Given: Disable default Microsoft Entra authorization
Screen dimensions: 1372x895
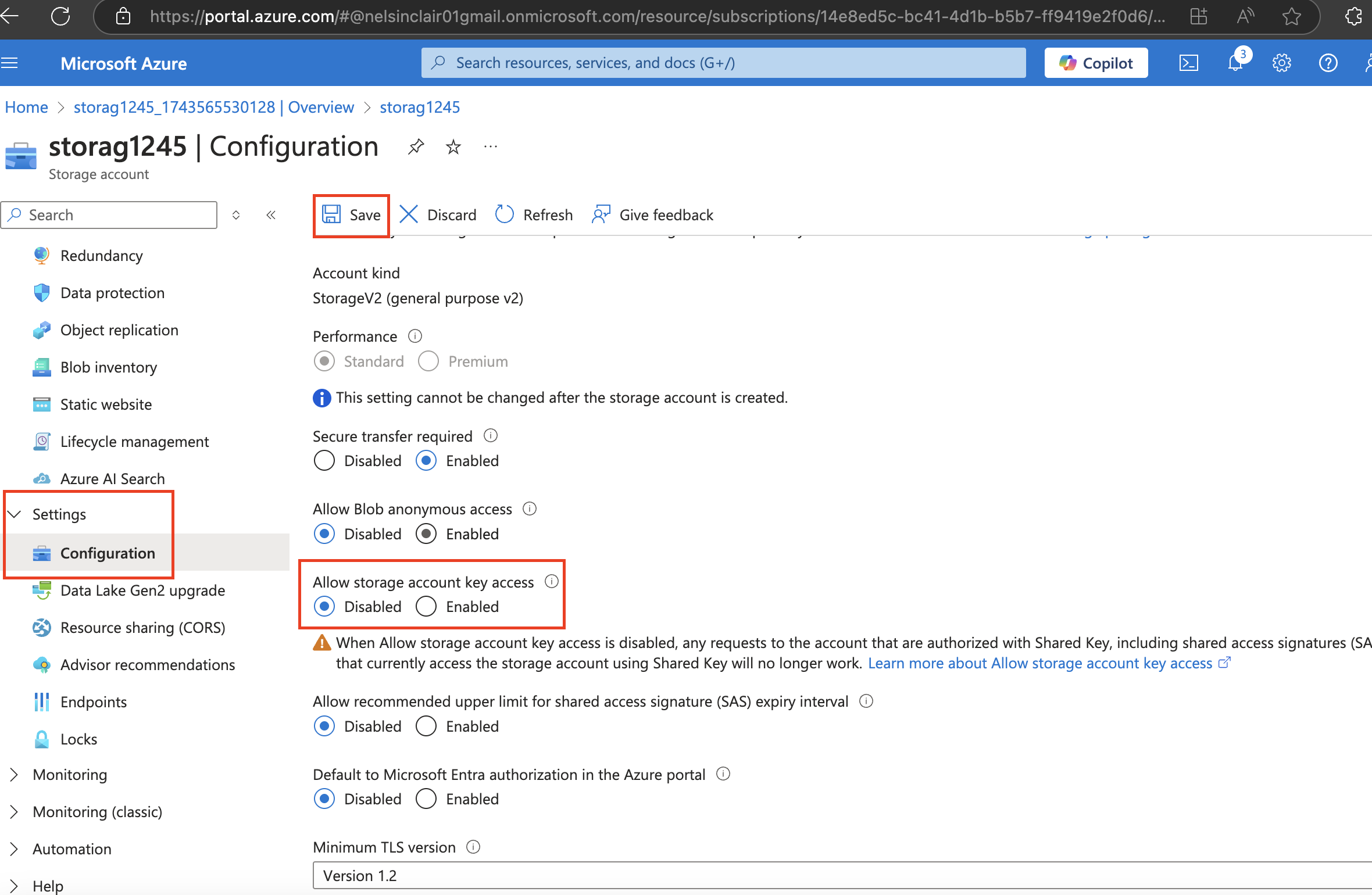Looking at the screenshot, I should tap(324, 799).
